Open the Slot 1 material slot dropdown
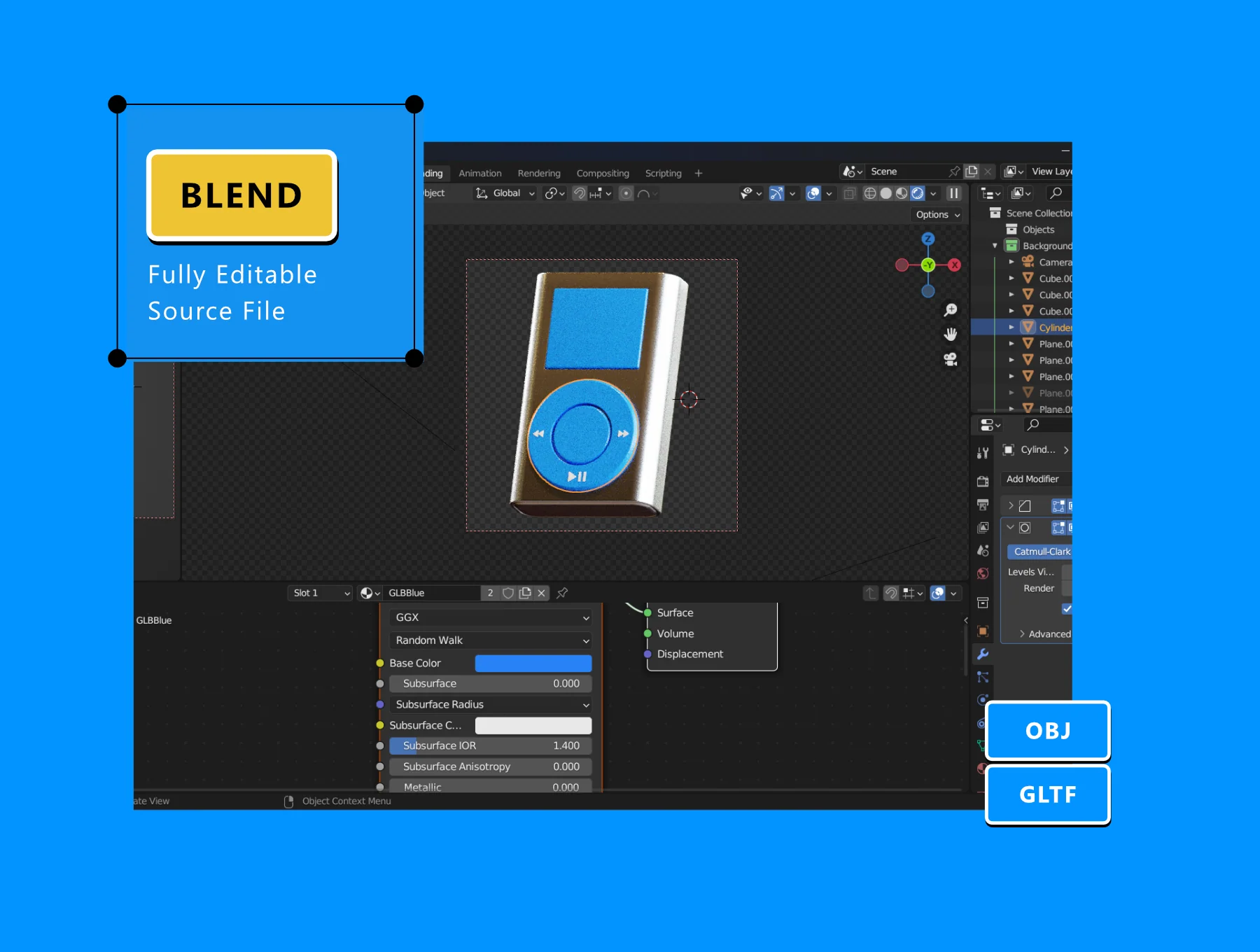Image resolution: width=1260 pixels, height=952 pixels. click(320, 593)
